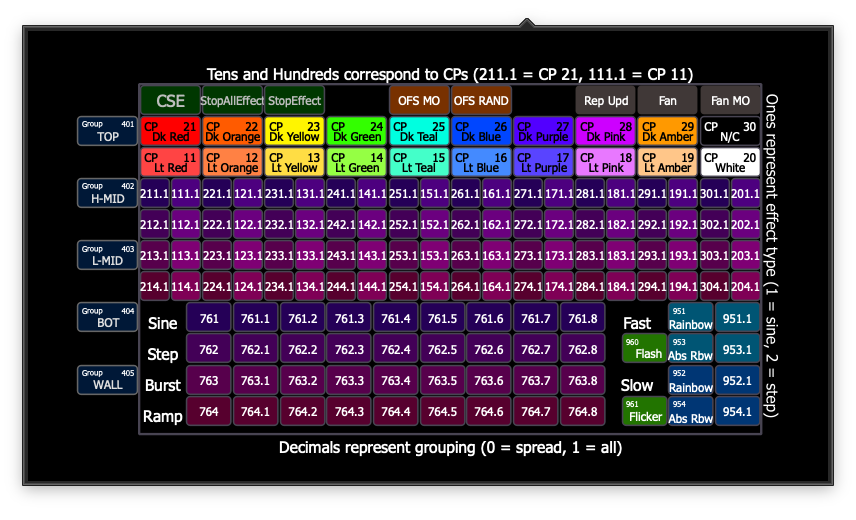
Task: Trigger effect cell 301.1
Action: [x=715, y=194]
